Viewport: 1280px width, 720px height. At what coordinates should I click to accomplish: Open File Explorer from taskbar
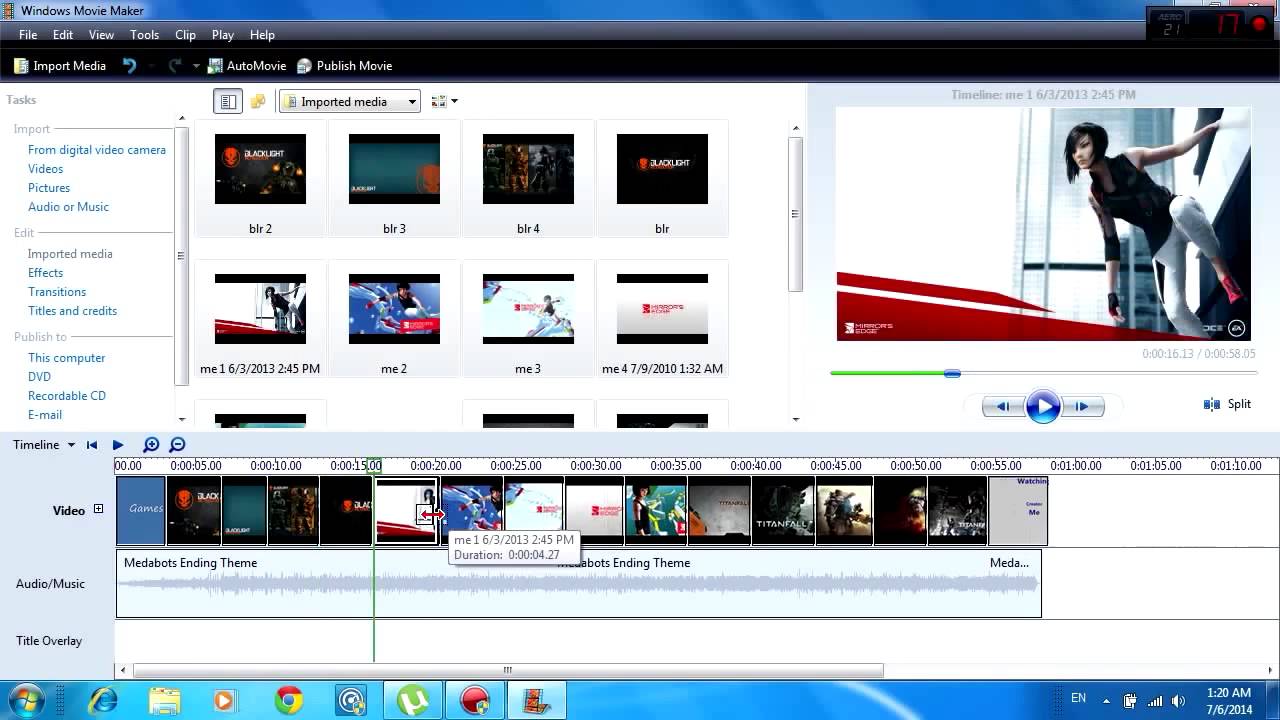(x=165, y=700)
